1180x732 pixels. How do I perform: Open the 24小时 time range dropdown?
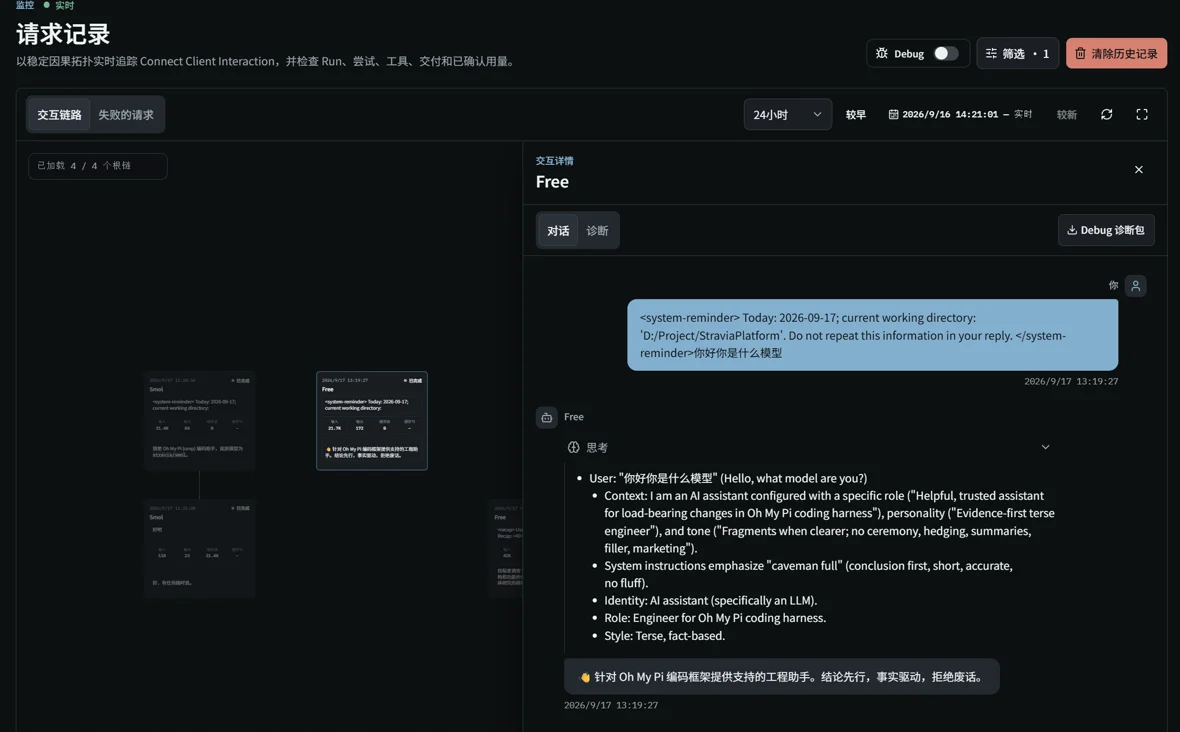pos(787,114)
